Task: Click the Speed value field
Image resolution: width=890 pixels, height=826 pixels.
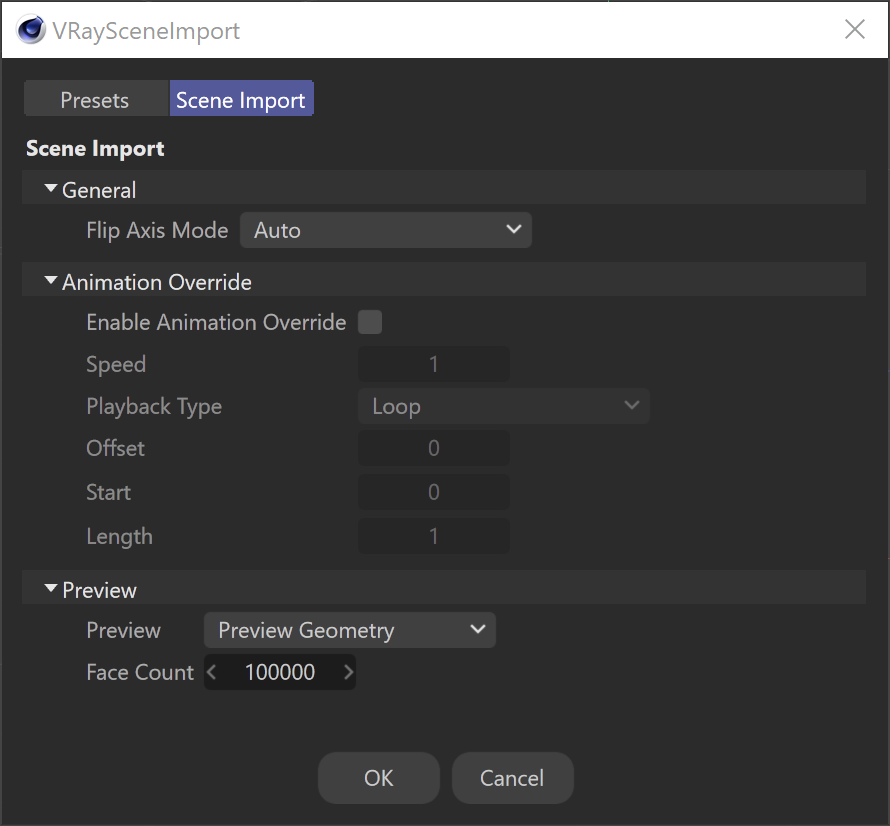Action: tap(434, 364)
